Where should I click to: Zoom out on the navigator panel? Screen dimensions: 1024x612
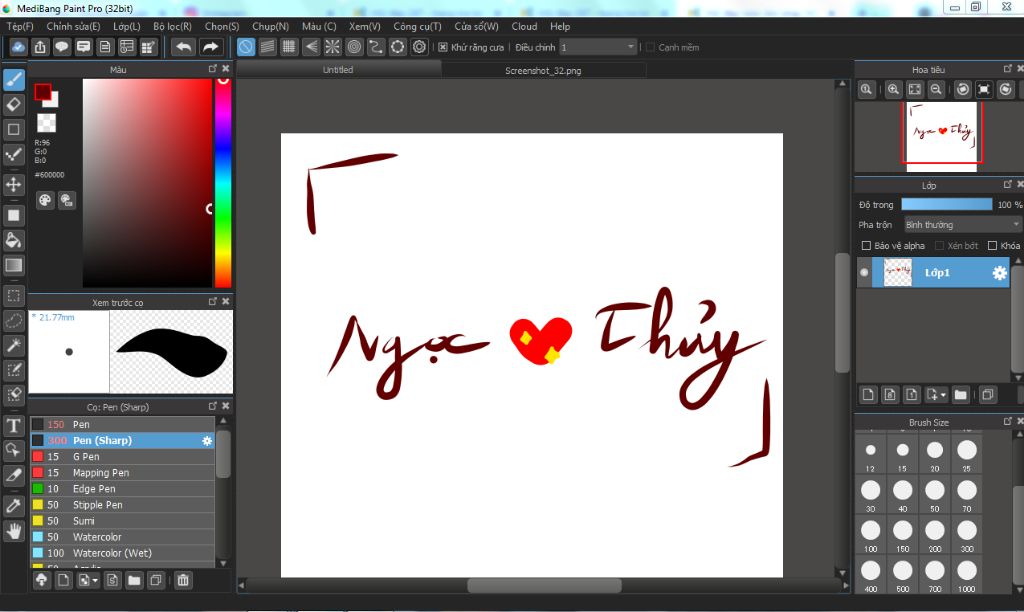(x=936, y=89)
